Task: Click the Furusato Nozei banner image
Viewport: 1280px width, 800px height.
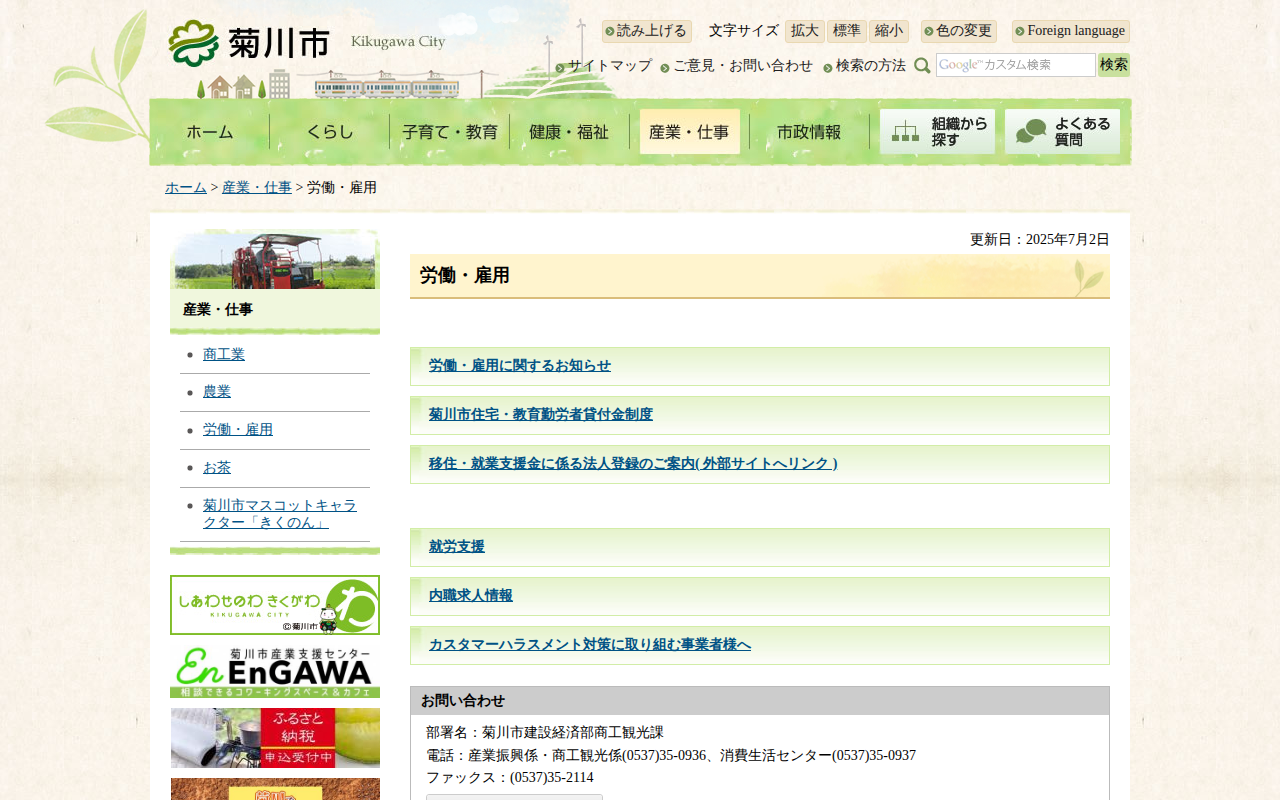Action: coord(275,738)
